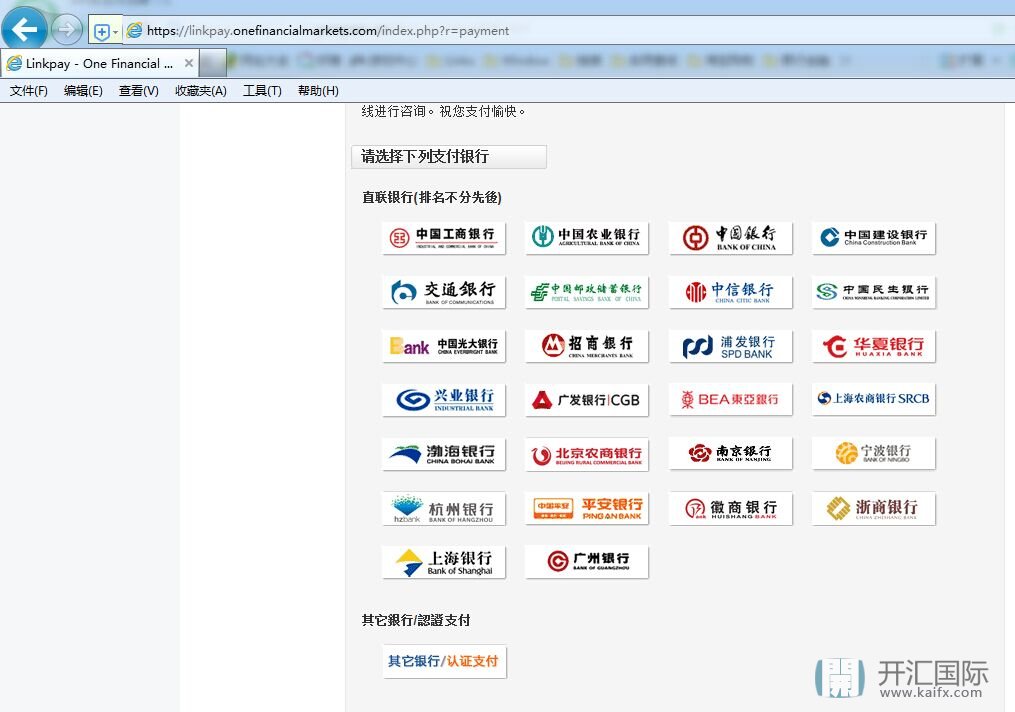Pick 平安银行 Ping An Bank logo
Image resolution: width=1015 pixels, height=712 pixels.
point(587,508)
